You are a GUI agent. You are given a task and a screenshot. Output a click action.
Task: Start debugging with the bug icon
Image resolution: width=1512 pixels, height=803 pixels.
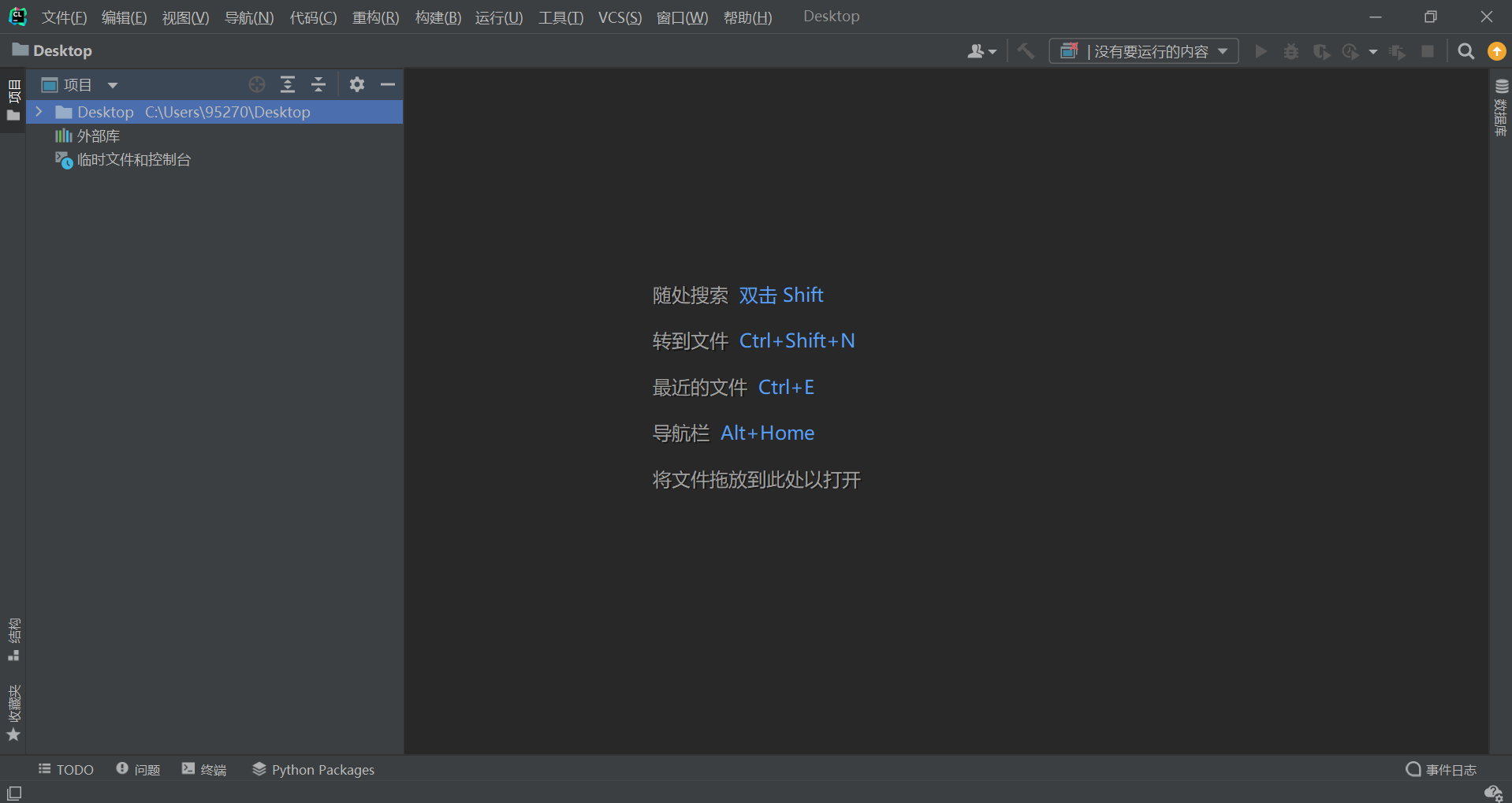1291,50
